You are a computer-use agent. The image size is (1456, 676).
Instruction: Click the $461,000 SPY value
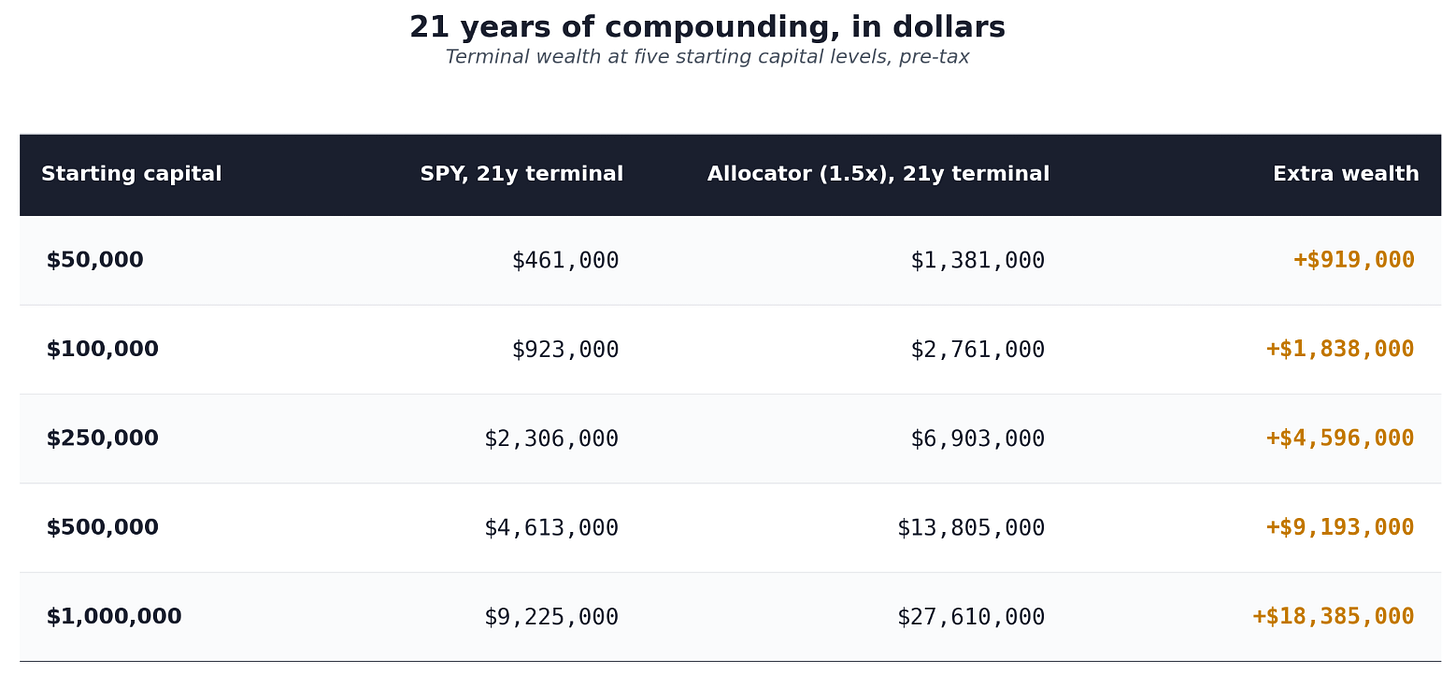coord(565,261)
